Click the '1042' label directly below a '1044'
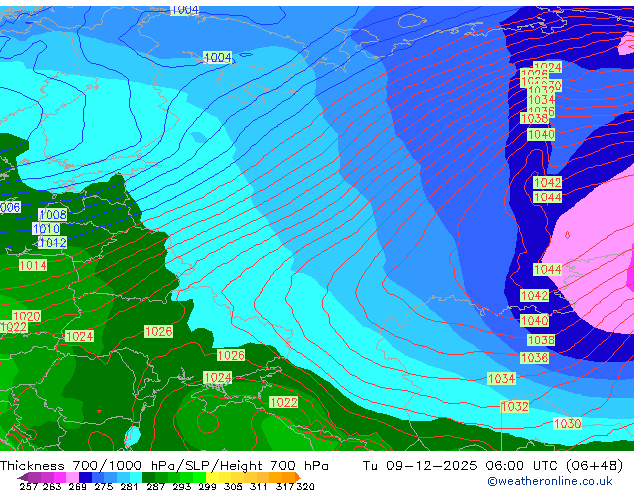The image size is (634, 490). coord(535,296)
